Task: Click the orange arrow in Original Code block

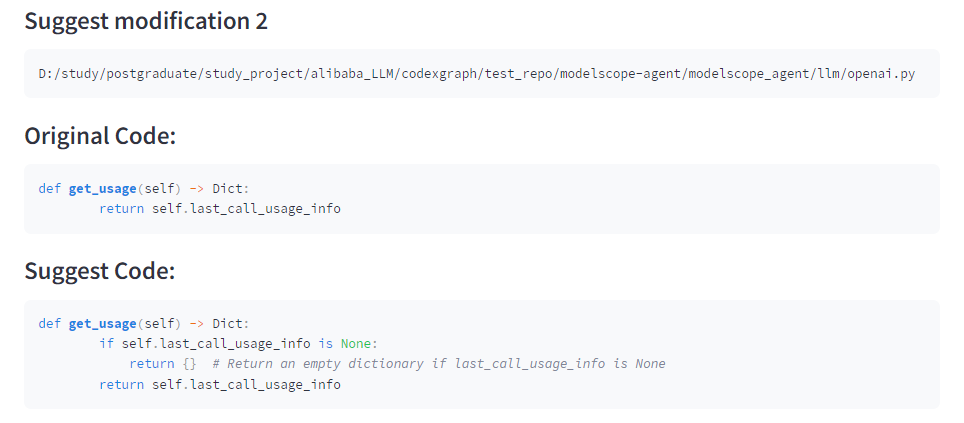Action: point(196,188)
